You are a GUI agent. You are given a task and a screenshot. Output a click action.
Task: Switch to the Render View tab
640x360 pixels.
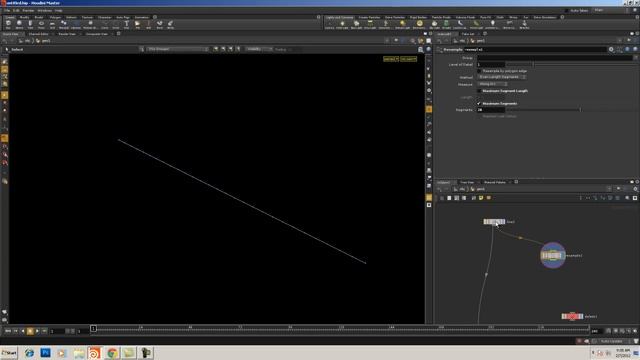point(67,34)
